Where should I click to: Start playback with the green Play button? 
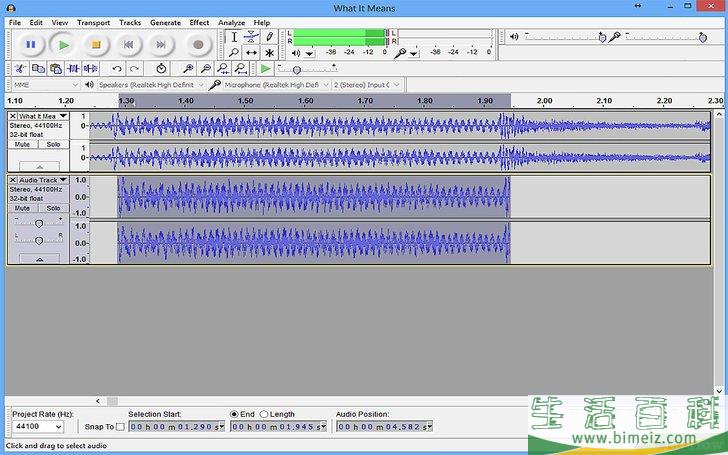64,45
